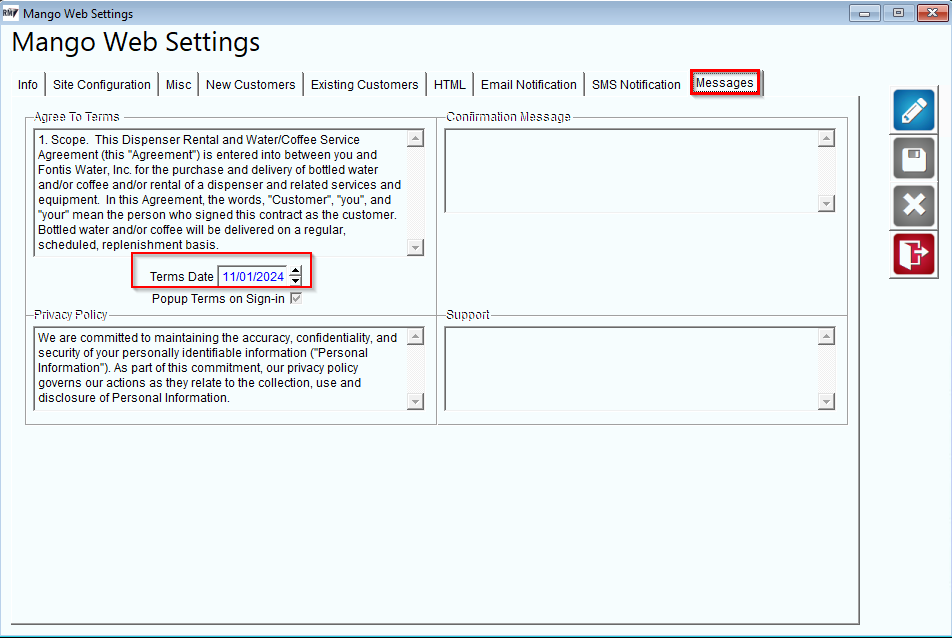The height and width of the screenshot is (640, 952).
Task: Open the Email Notification tab
Action: click(x=528, y=84)
